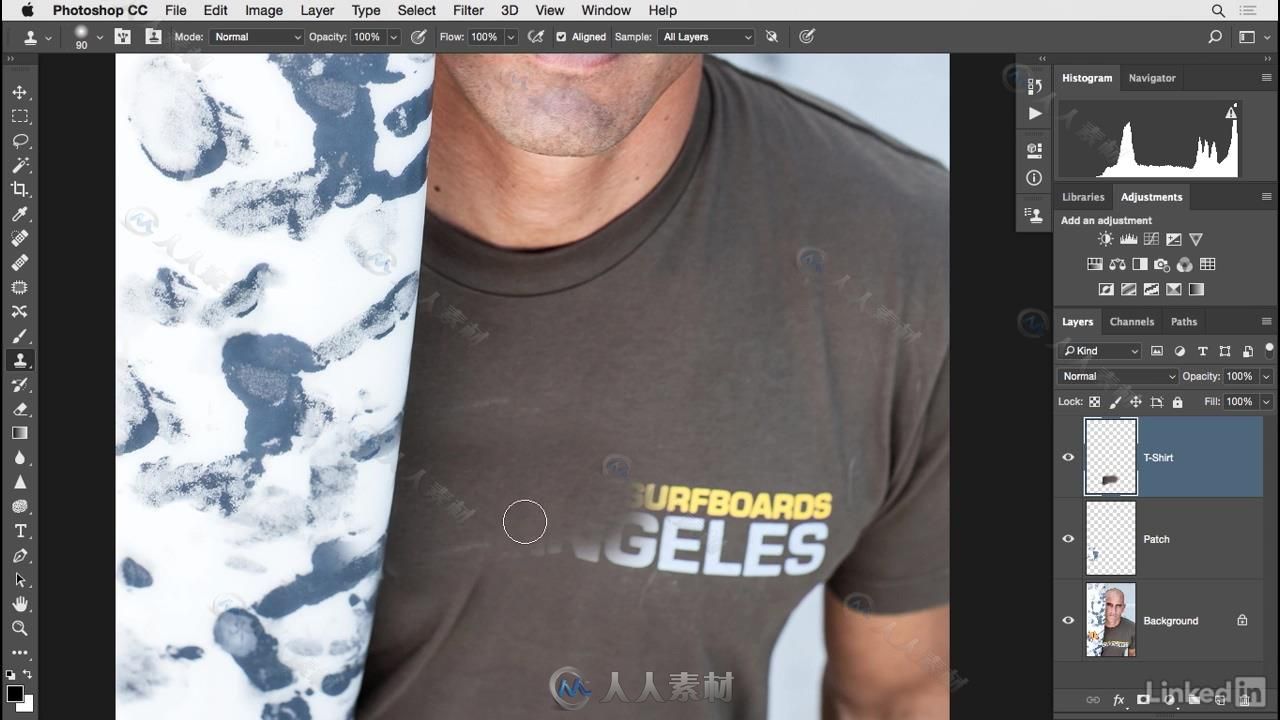Screen dimensions: 1280x720
Task: Select the Gradient tool
Action: [19, 433]
